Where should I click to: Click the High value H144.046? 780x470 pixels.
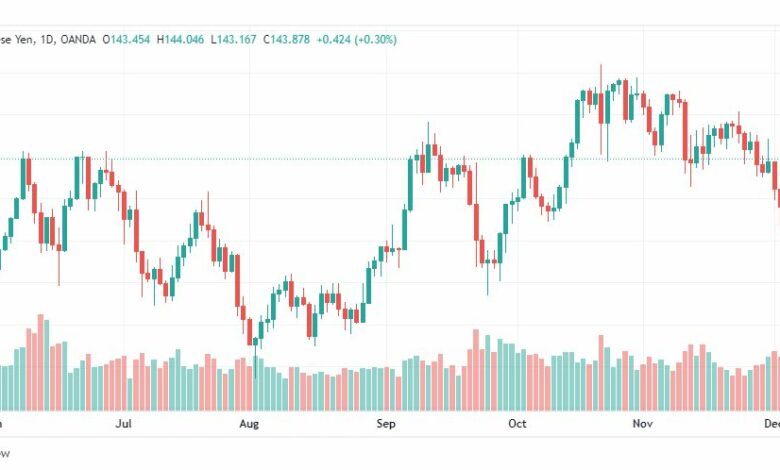[180, 39]
